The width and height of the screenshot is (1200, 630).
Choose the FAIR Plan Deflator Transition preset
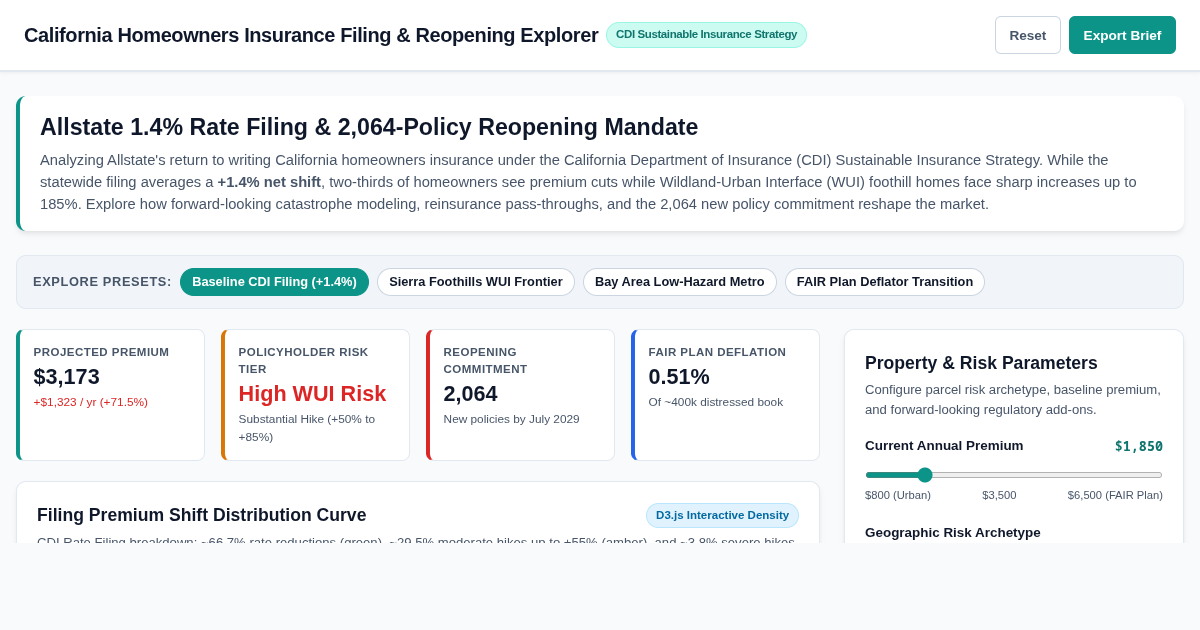(885, 282)
